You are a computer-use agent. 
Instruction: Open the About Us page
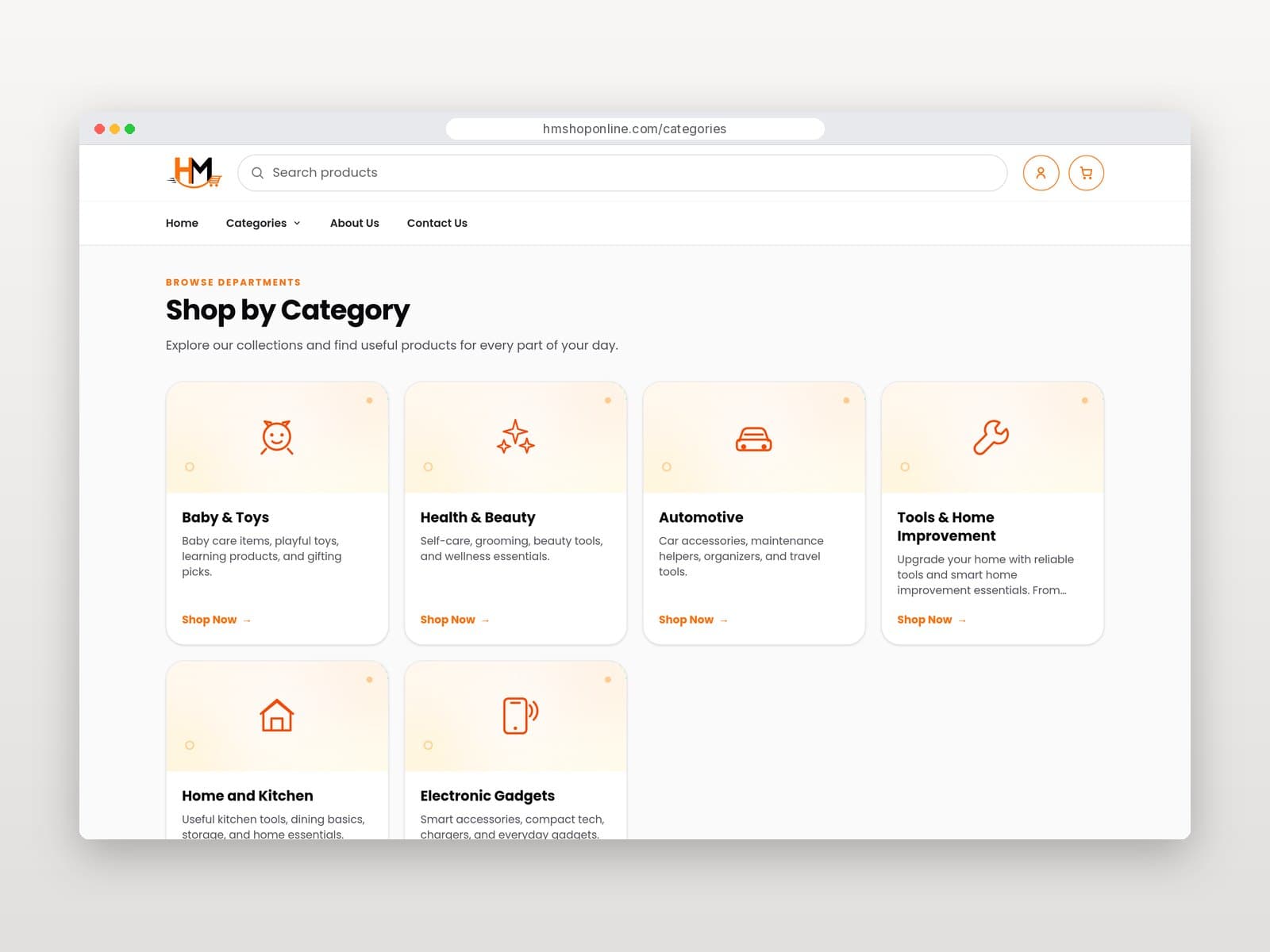click(355, 223)
